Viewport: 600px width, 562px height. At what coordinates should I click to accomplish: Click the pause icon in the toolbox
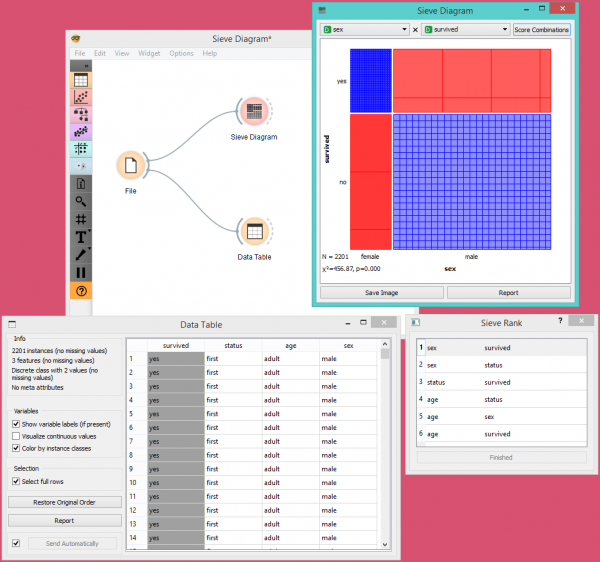coord(81,272)
